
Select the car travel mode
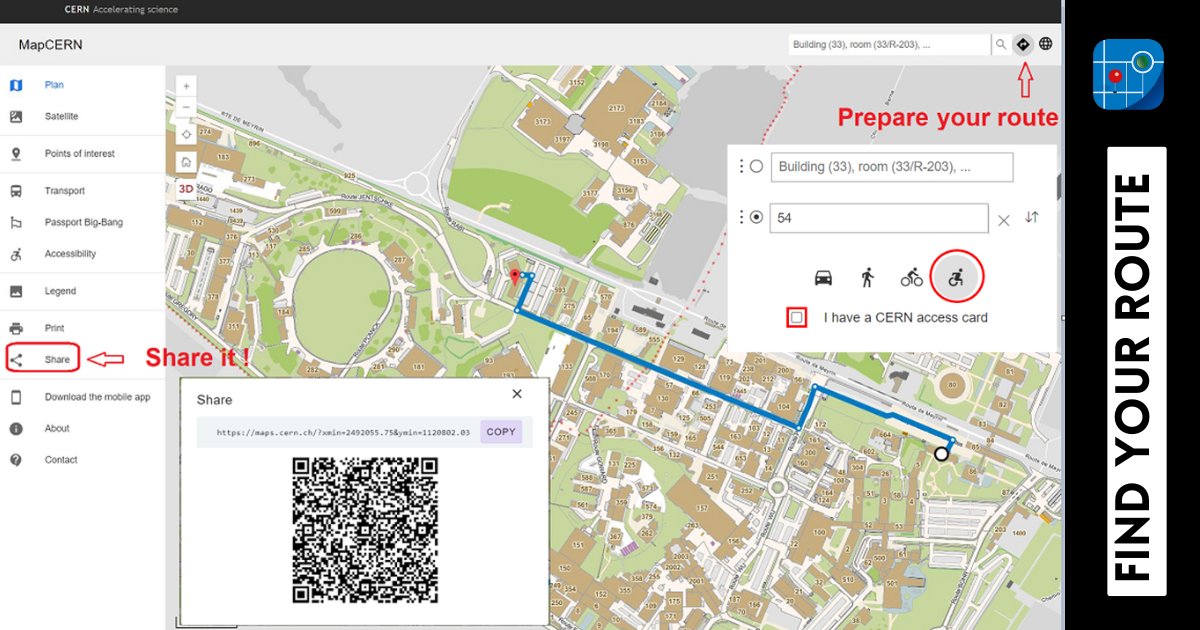click(x=823, y=278)
